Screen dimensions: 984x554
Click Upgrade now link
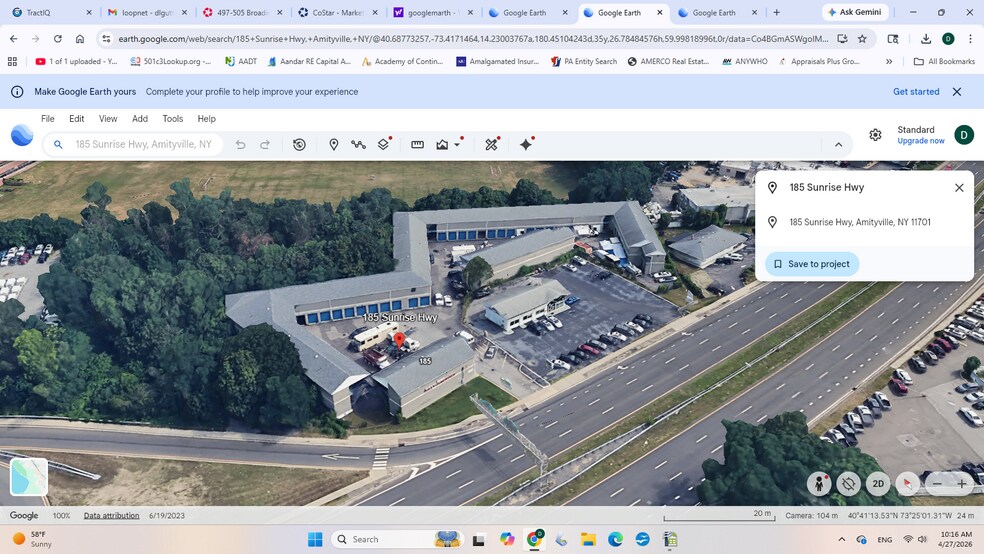(x=921, y=141)
